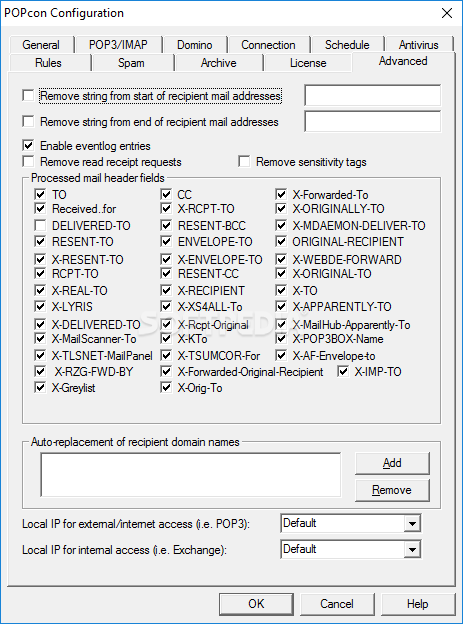The height and width of the screenshot is (624, 463).
Task: Check Remove read receipt requests
Action: click(28, 162)
